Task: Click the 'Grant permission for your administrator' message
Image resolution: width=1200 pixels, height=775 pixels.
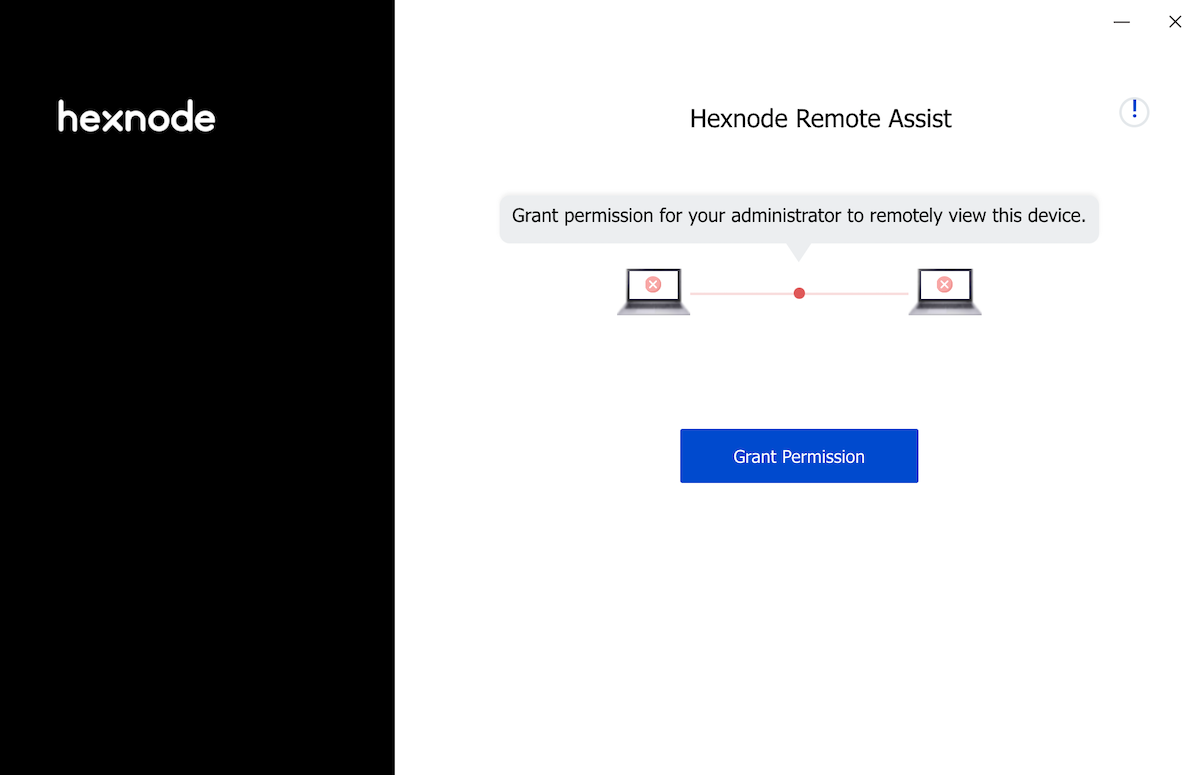Action: pyautogui.click(x=799, y=216)
